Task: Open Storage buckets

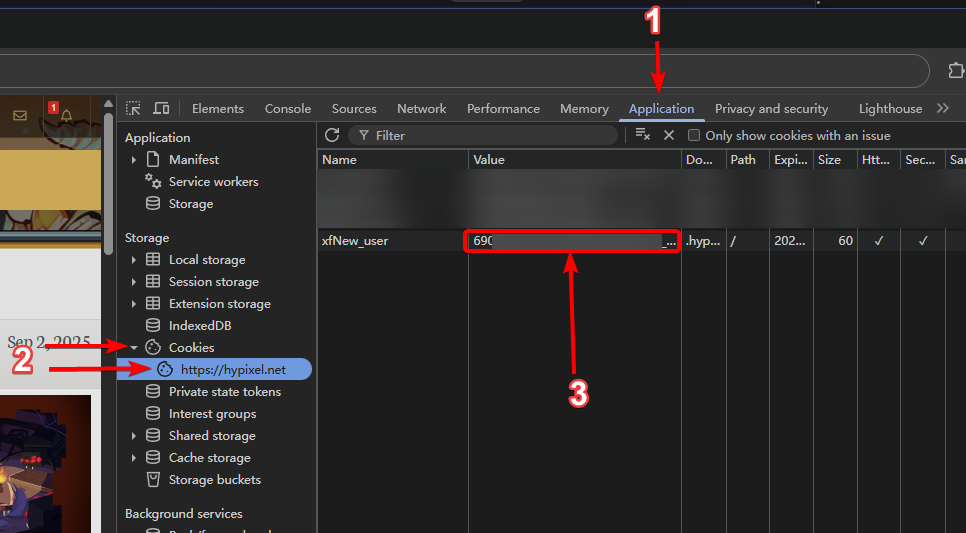Action: point(215,479)
